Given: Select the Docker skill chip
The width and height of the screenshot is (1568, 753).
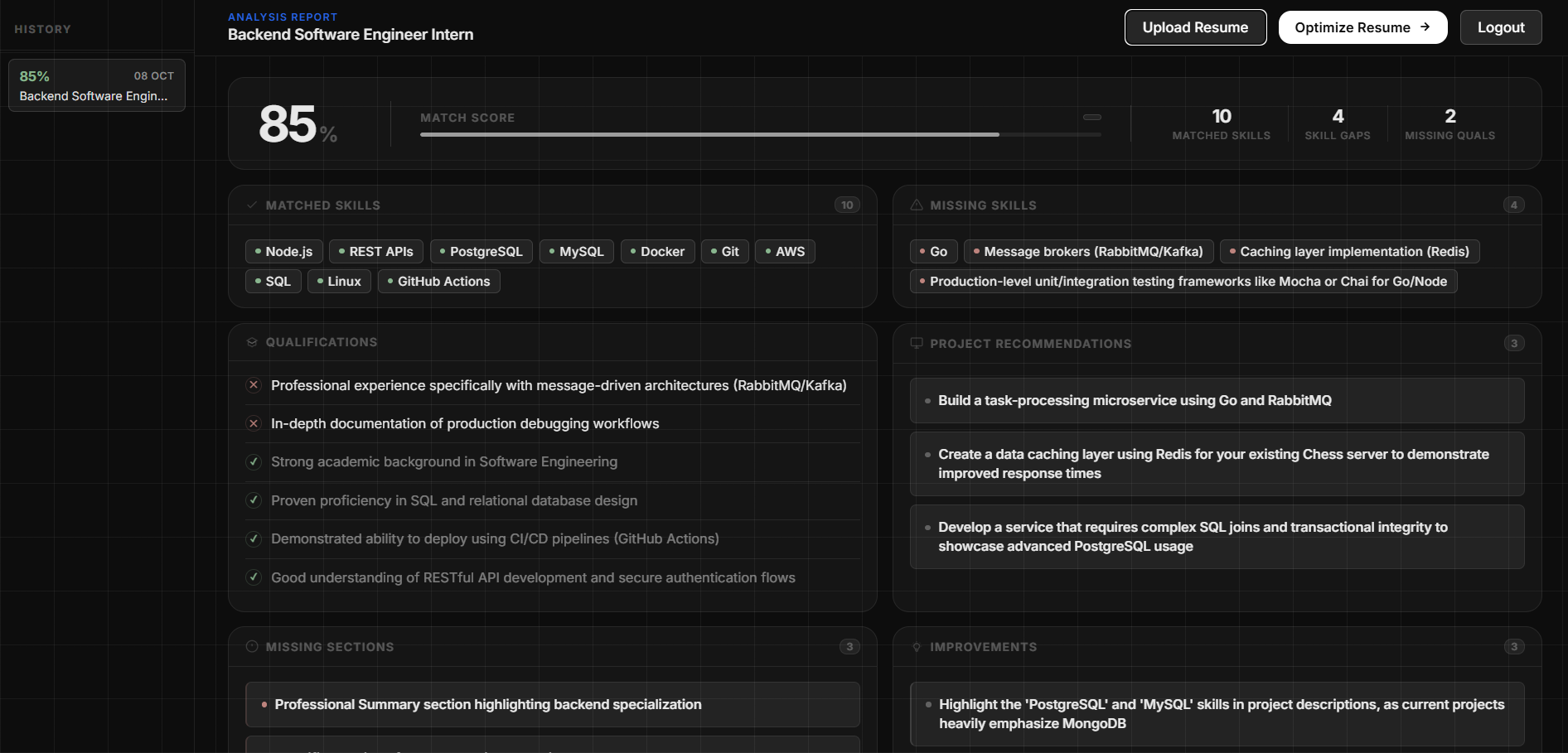Looking at the screenshot, I should 658,251.
